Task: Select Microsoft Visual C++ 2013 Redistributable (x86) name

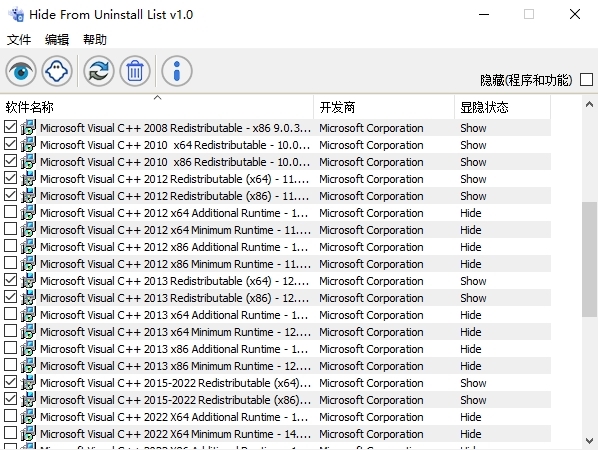Action: [x=174, y=298]
